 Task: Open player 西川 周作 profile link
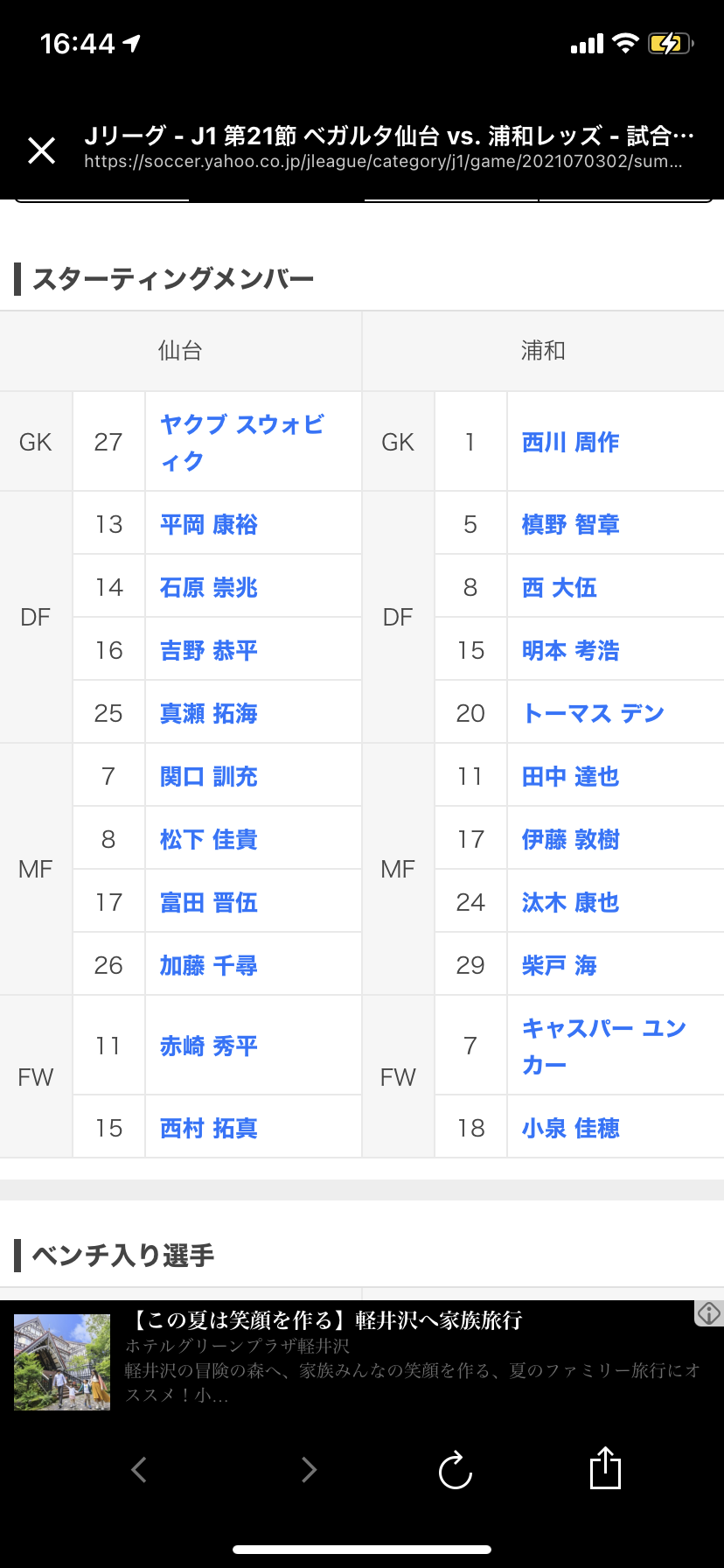point(570,443)
